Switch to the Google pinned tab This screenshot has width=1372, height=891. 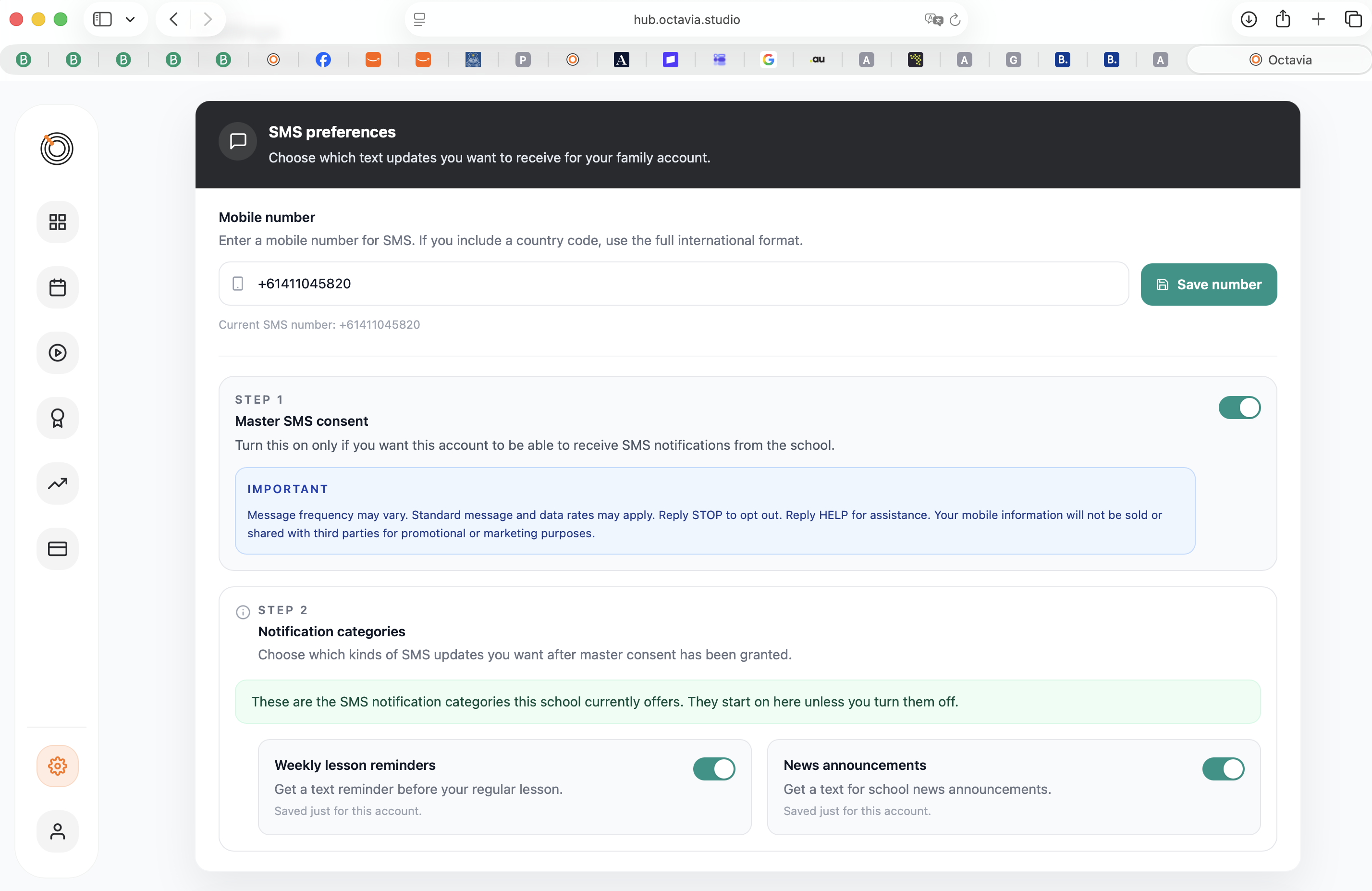click(768, 60)
